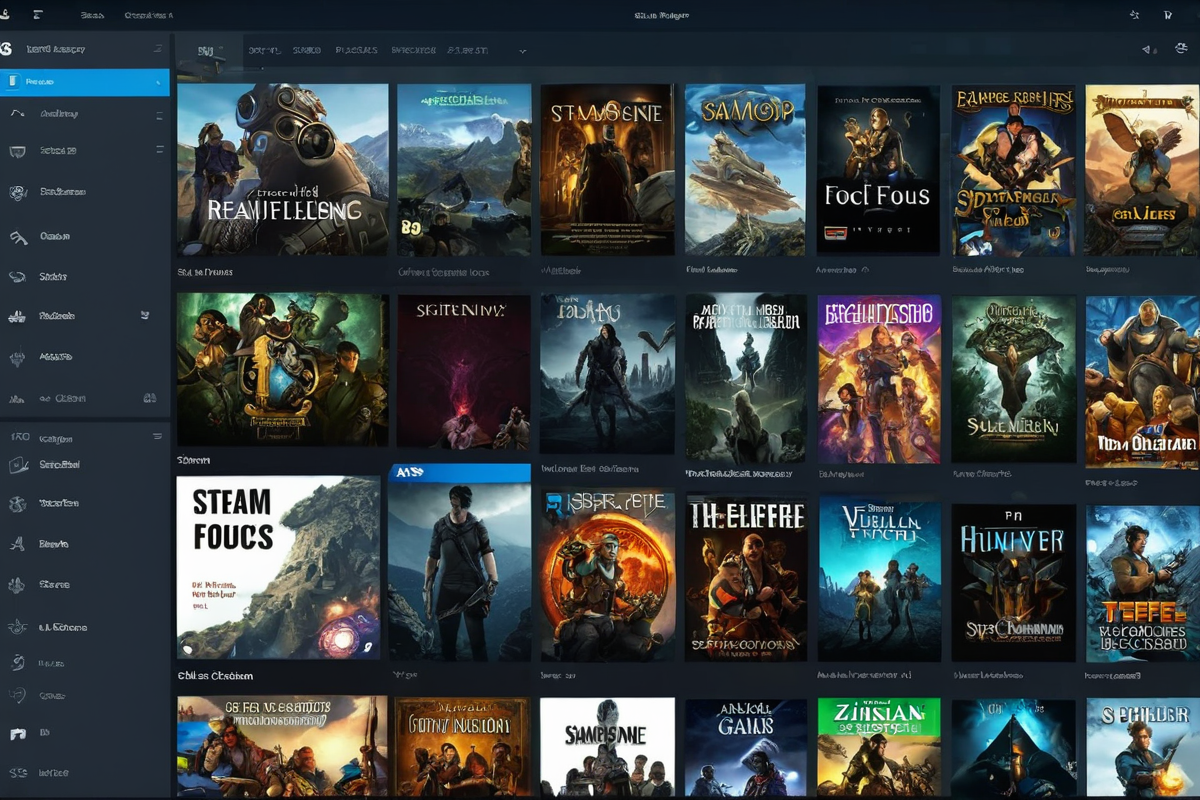The width and height of the screenshot is (1200, 800).
Task: Open the green "ZIHSIAN" game cover
Action: 879,747
